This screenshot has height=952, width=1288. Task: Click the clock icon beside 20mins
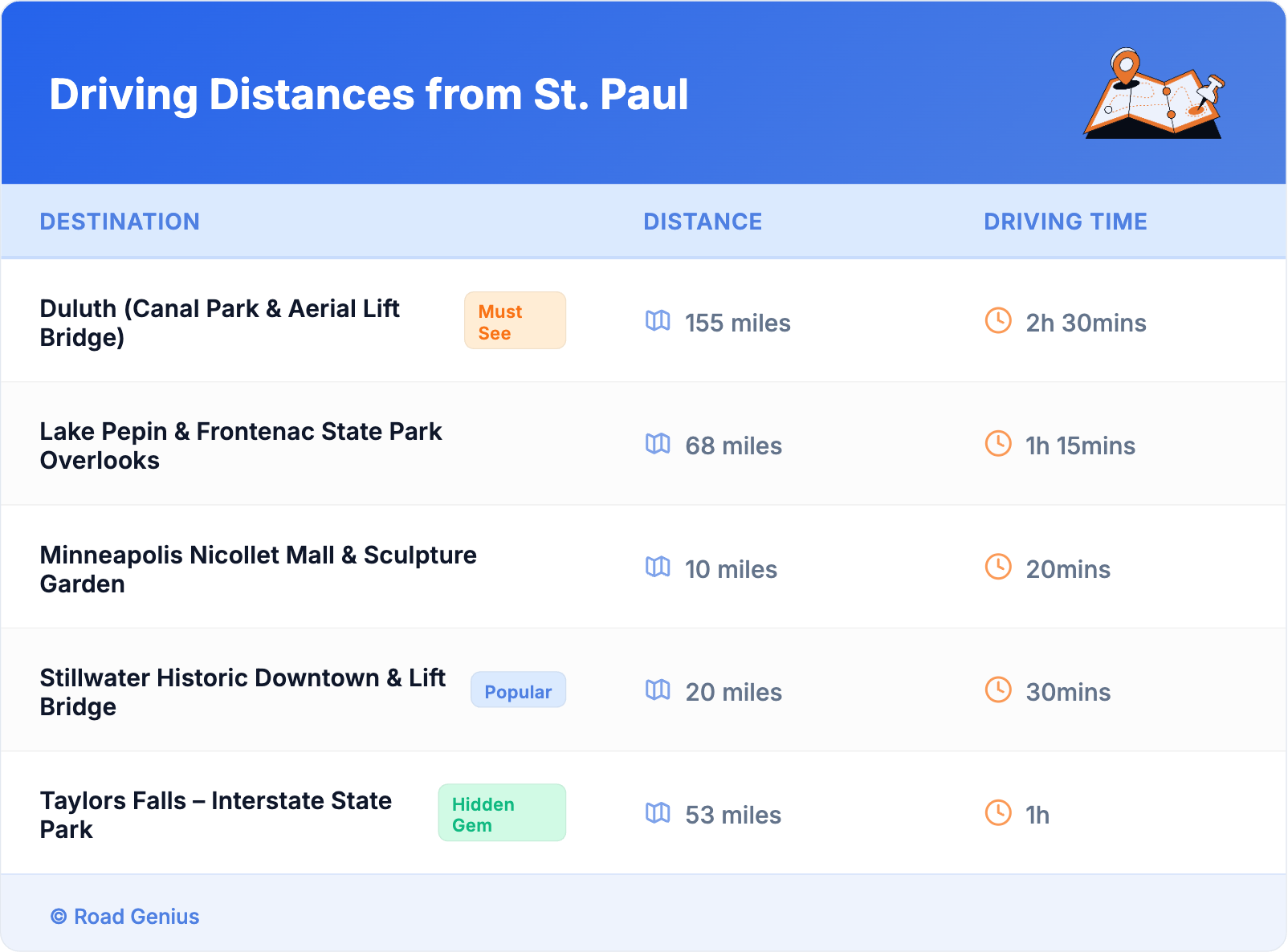click(x=998, y=568)
